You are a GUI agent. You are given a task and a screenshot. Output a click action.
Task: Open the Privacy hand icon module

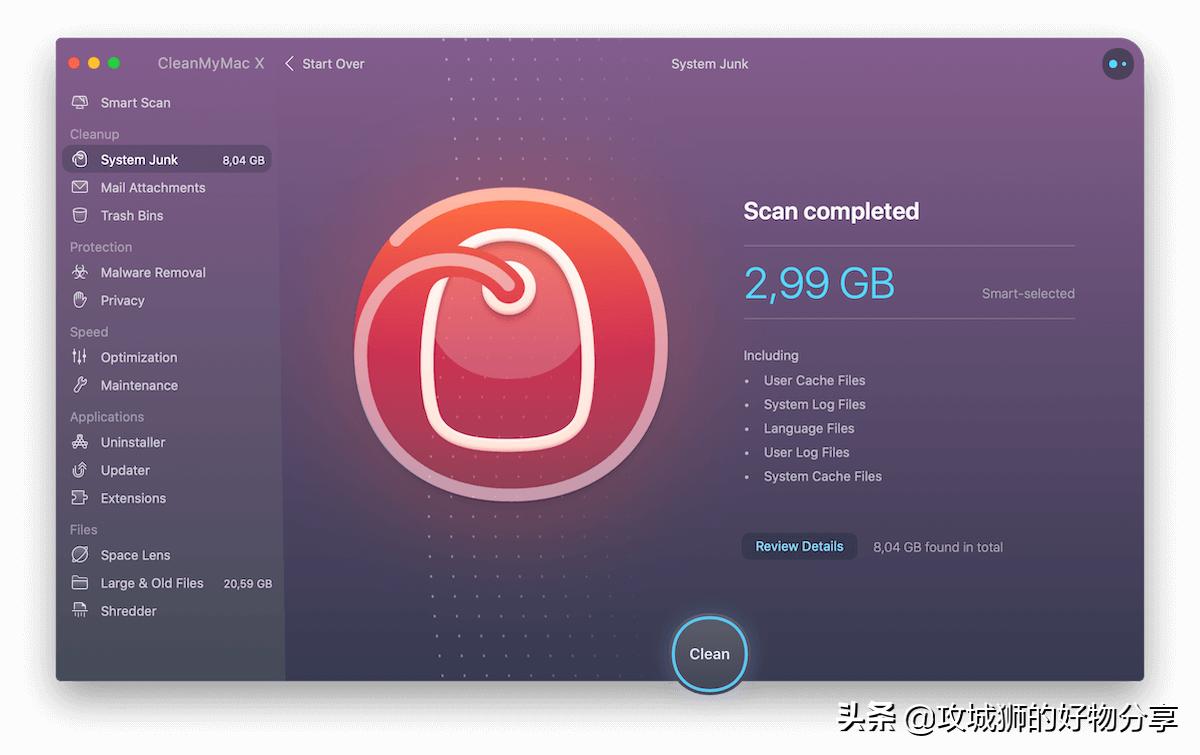pyautogui.click(x=80, y=301)
